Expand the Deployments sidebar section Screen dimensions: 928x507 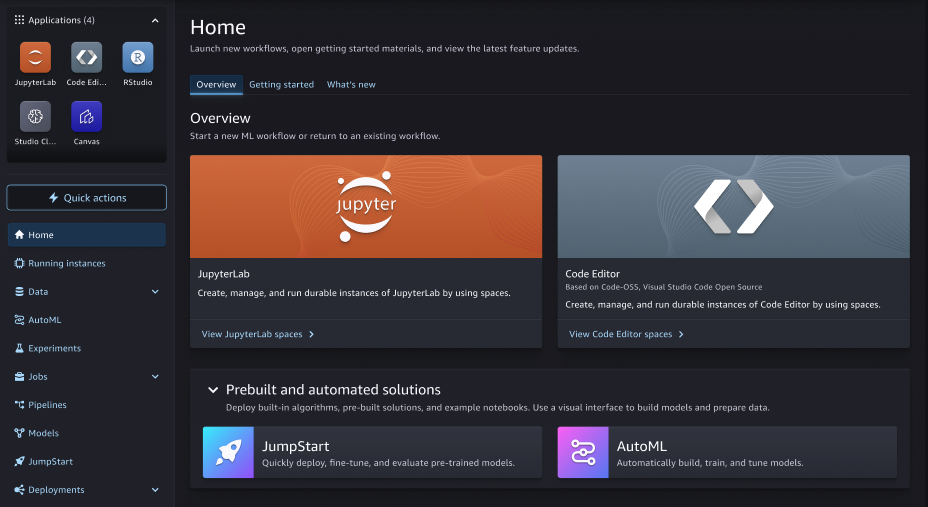click(155, 490)
